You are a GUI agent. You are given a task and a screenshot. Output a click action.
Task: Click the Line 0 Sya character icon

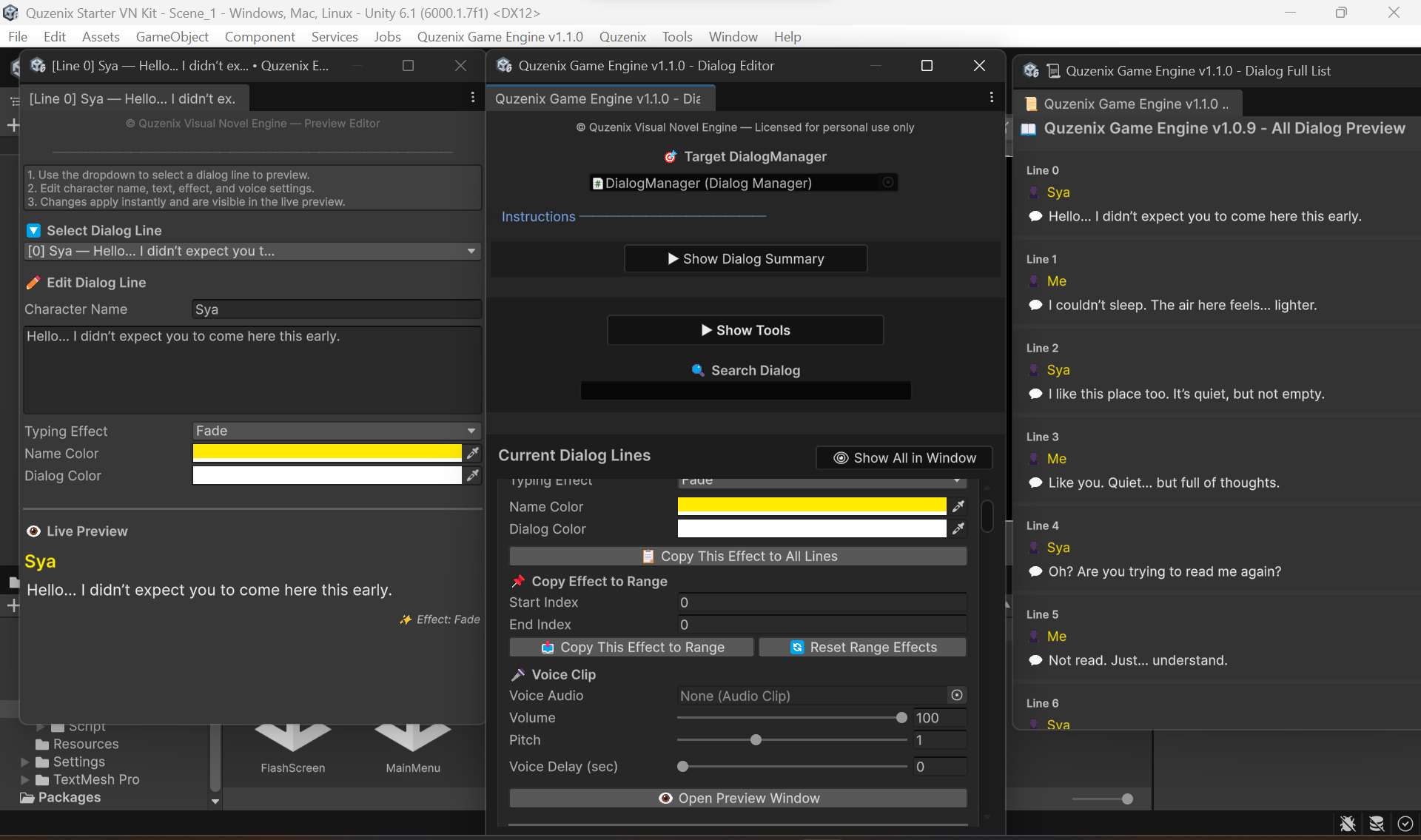1034,192
